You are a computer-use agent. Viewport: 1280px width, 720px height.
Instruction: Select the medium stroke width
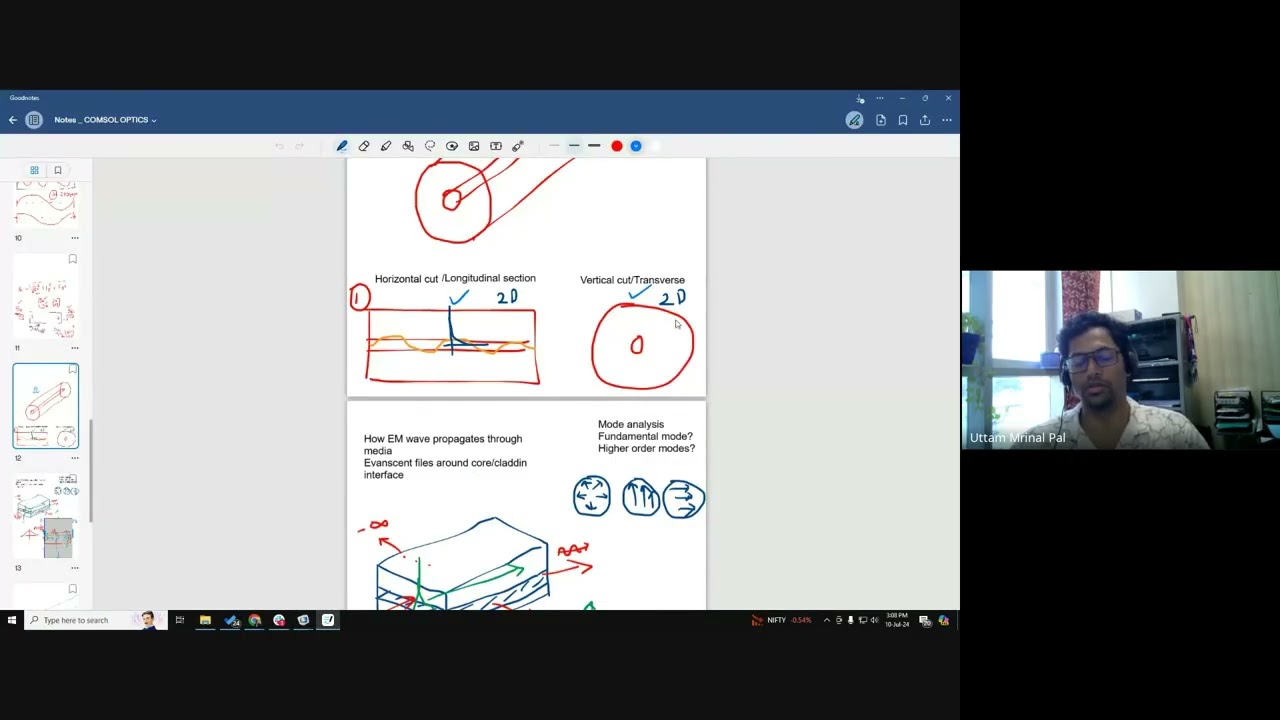tap(574, 146)
